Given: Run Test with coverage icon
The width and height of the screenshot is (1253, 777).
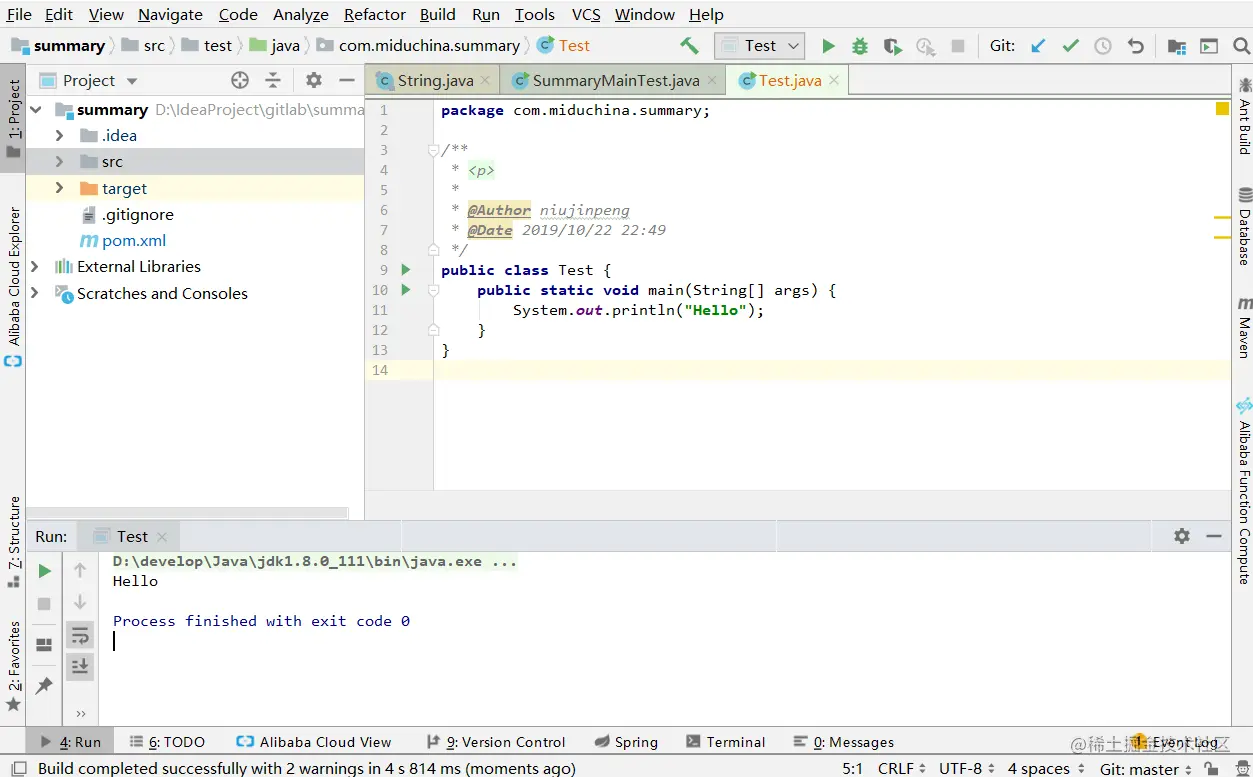Looking at the screenshot, I should point(893,46).
